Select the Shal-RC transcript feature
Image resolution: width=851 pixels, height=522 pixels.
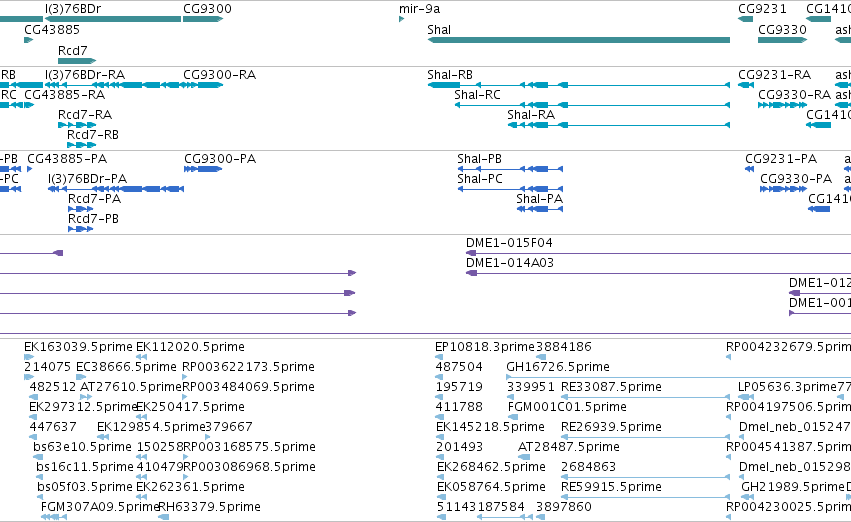point(592,105)
